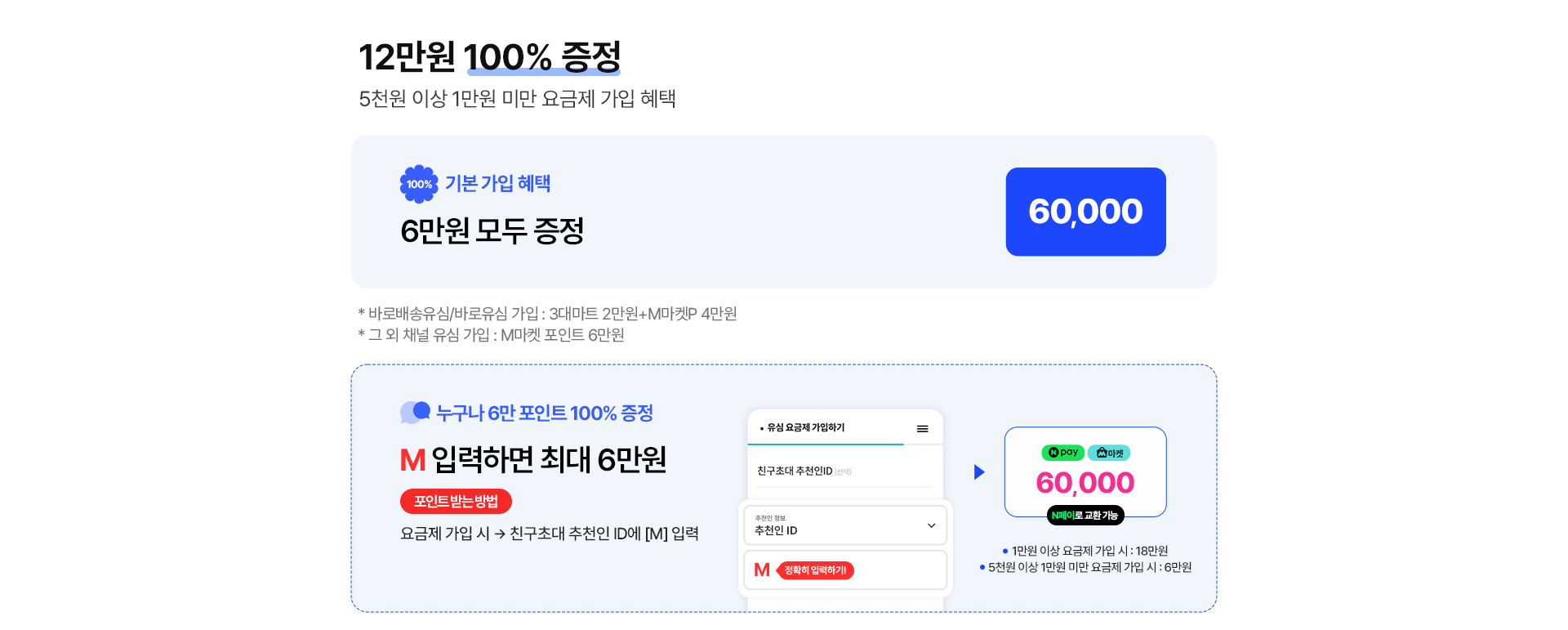Click the teal M마켓 badge icon
1568x630 pixels.
click(1109, 452)
